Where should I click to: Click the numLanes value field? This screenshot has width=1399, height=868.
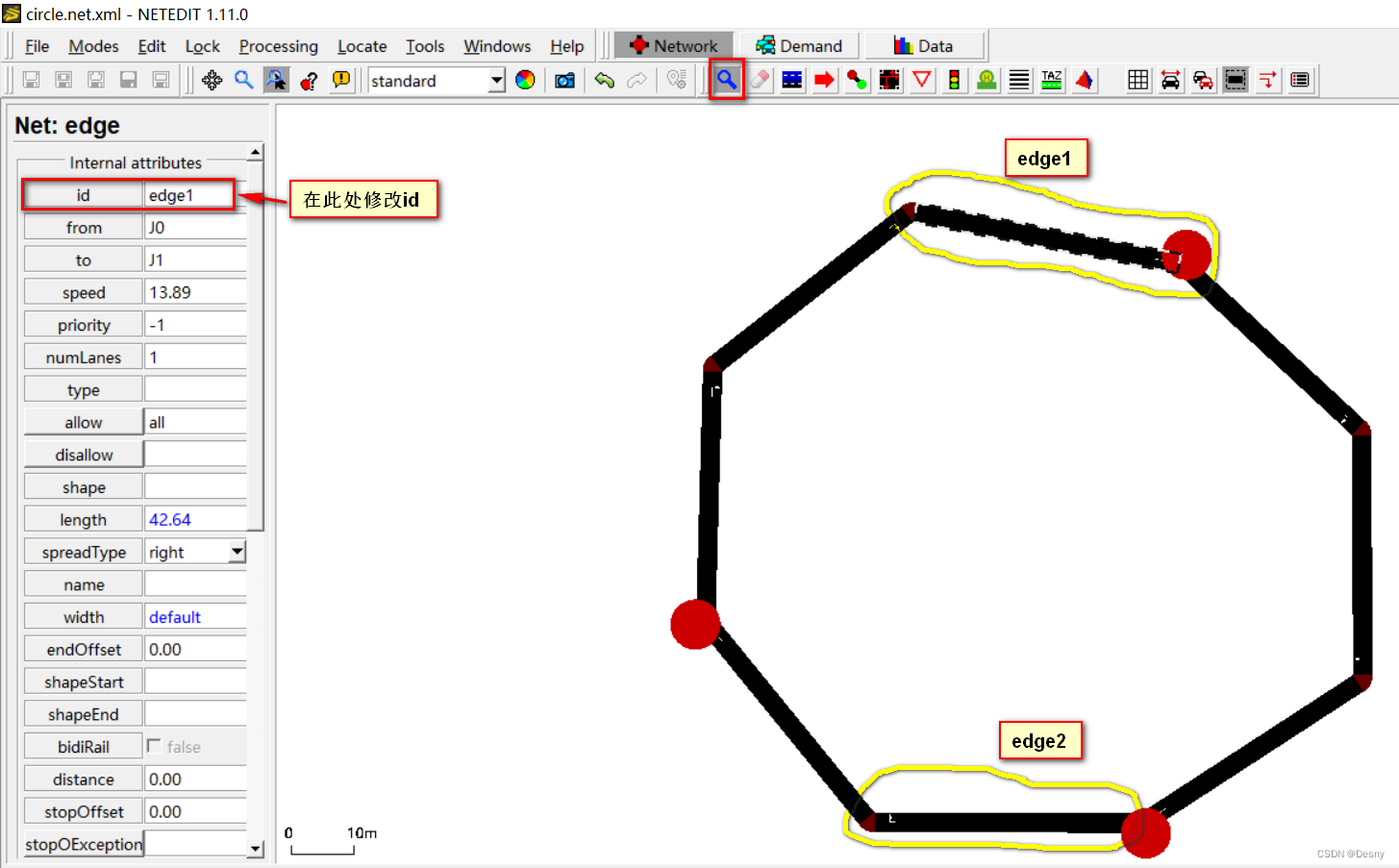(x=195, y=357)
